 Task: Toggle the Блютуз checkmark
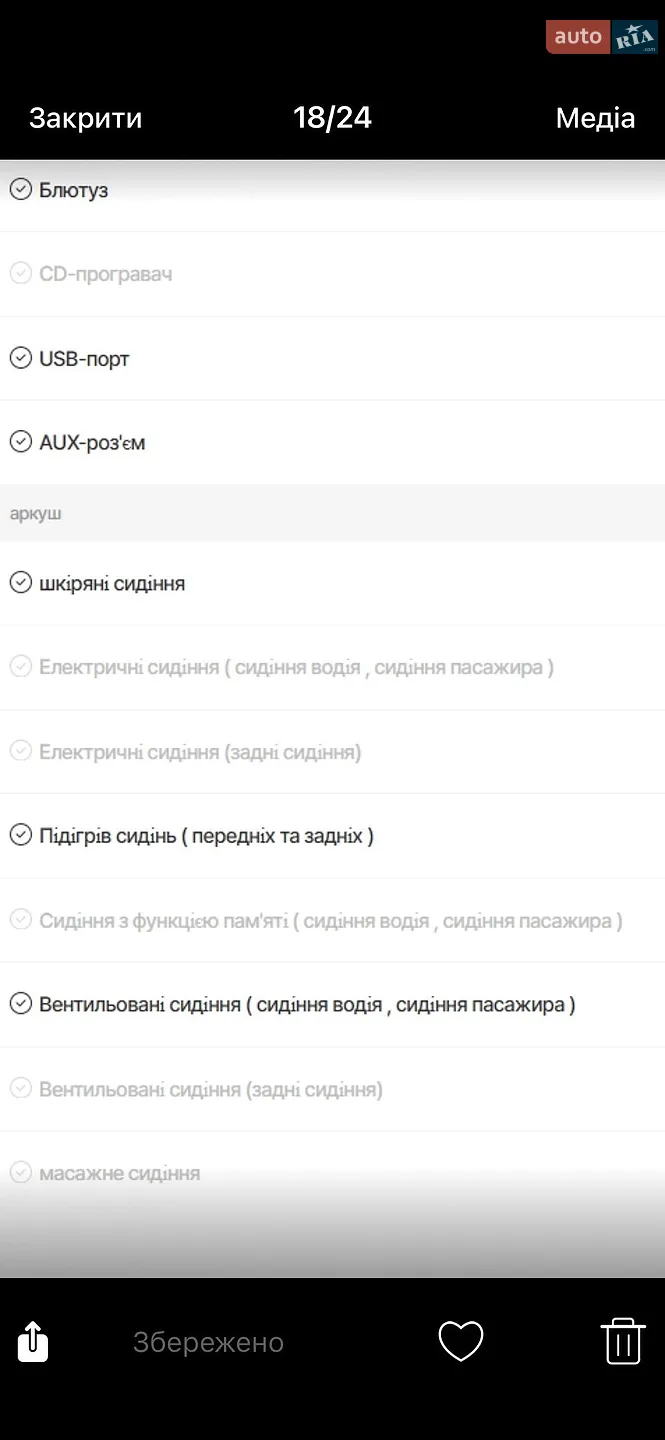(21, 189)
